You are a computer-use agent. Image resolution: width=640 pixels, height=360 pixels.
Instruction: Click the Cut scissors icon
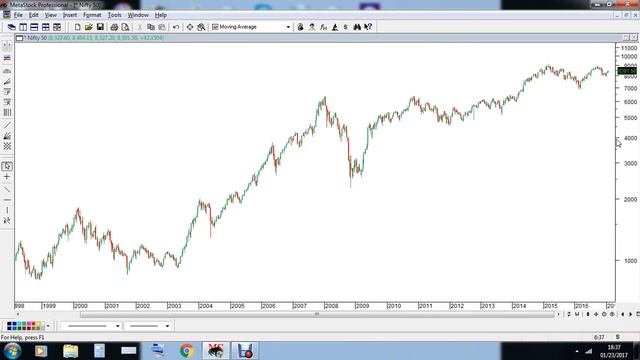click(140, 27)
